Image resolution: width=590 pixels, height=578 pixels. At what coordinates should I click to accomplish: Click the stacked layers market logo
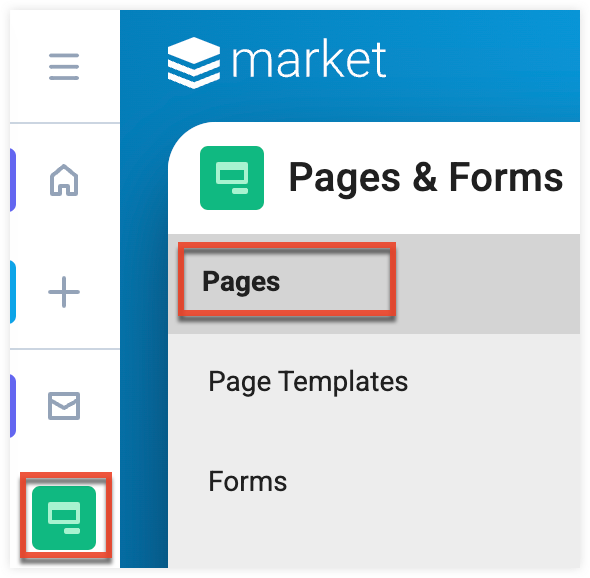coord(194,63)
